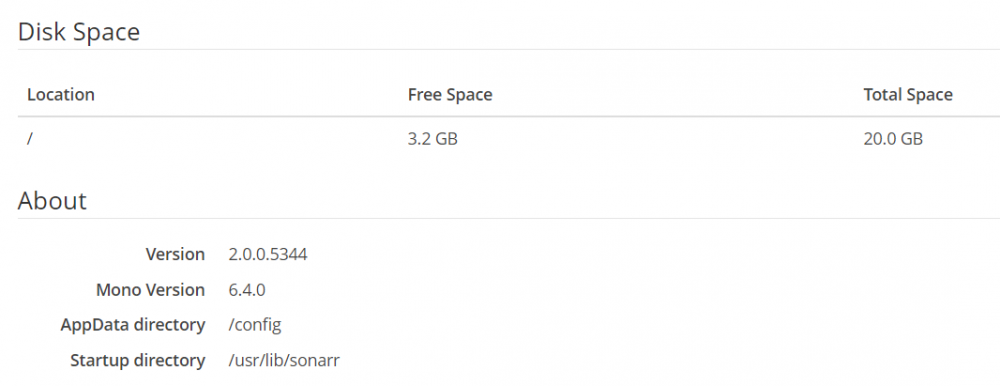Screen dimensions: 1000x386
Task: Select the Location column header
Action: click(61, 94)
